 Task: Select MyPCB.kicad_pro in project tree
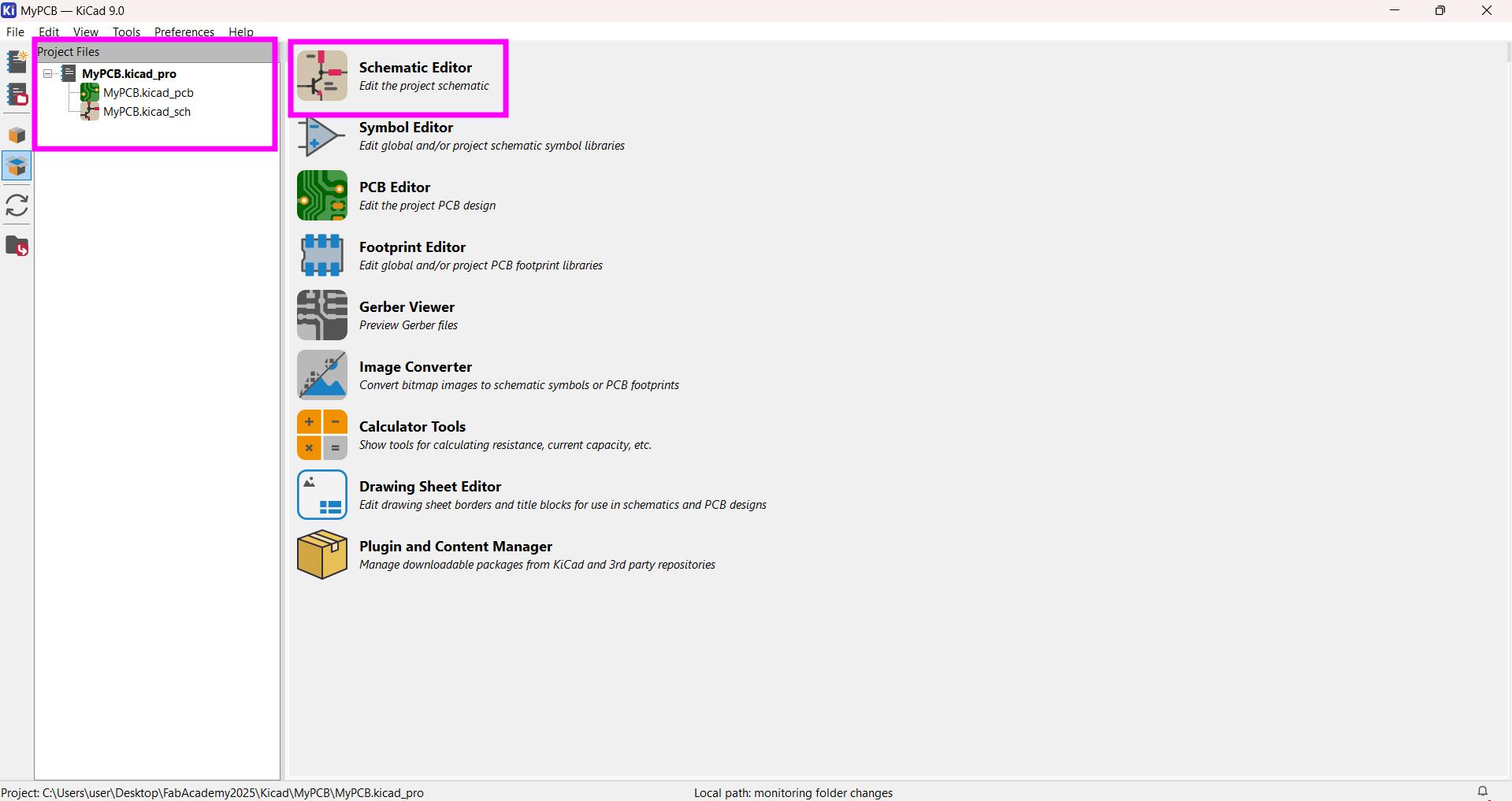129,73
